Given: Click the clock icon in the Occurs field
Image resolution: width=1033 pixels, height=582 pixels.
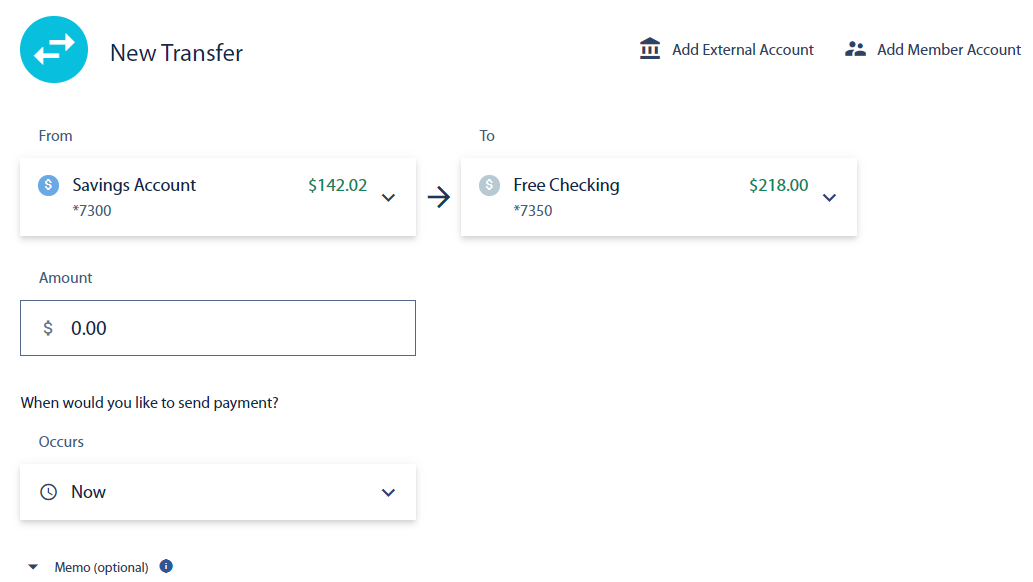Looking at the screenshot, I should pyautogui.click(x=50, y=491).
